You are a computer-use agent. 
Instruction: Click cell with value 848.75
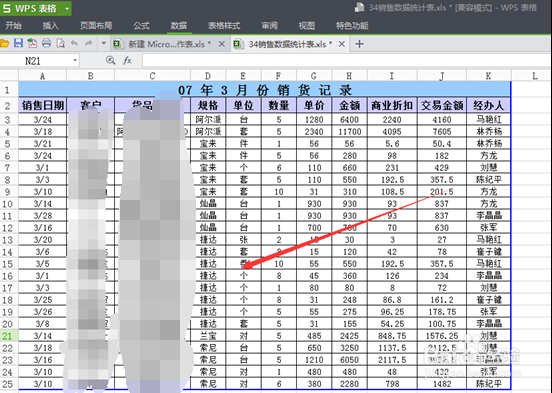392,336
